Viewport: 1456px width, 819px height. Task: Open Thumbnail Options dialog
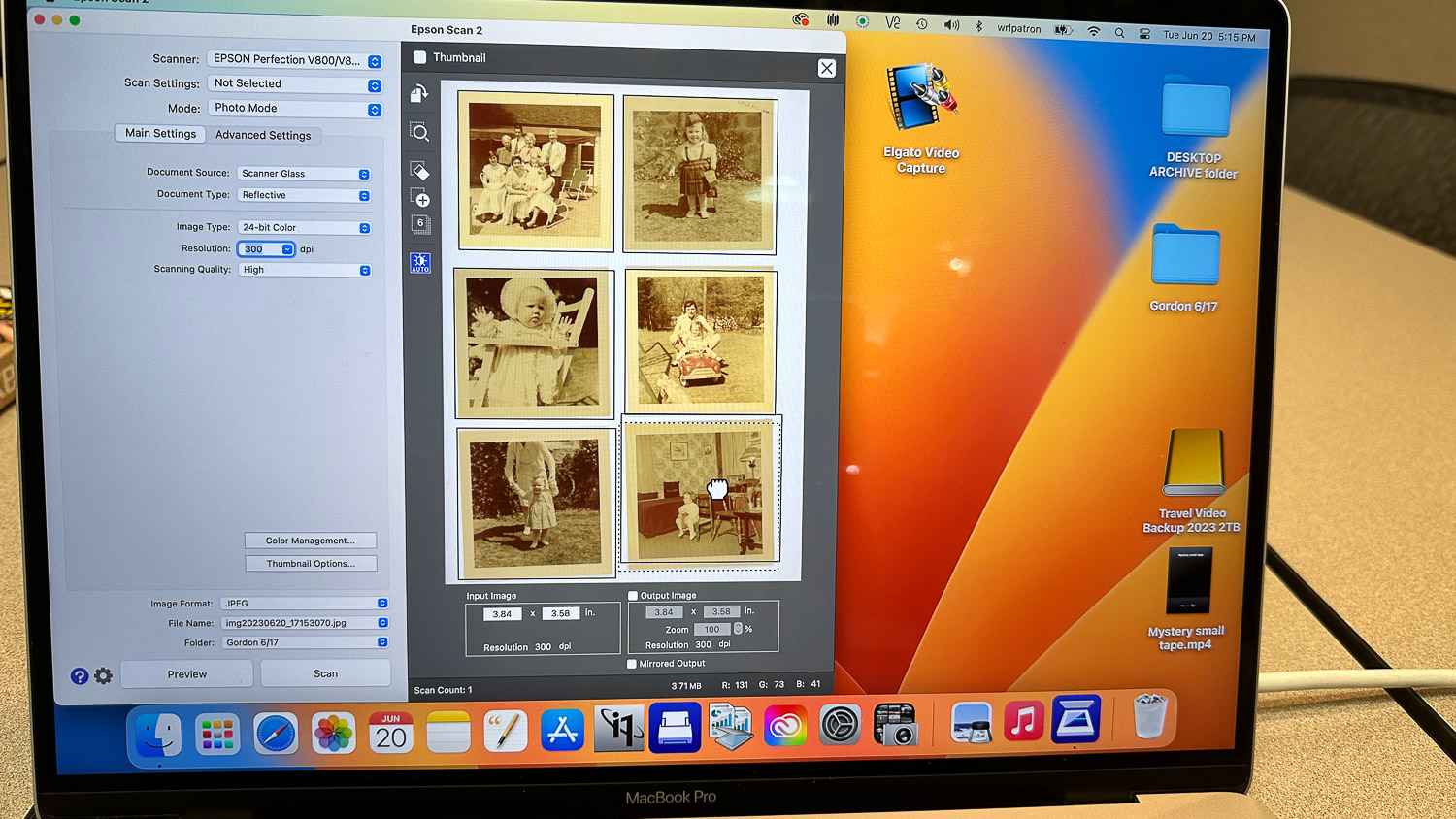(310, 563)
